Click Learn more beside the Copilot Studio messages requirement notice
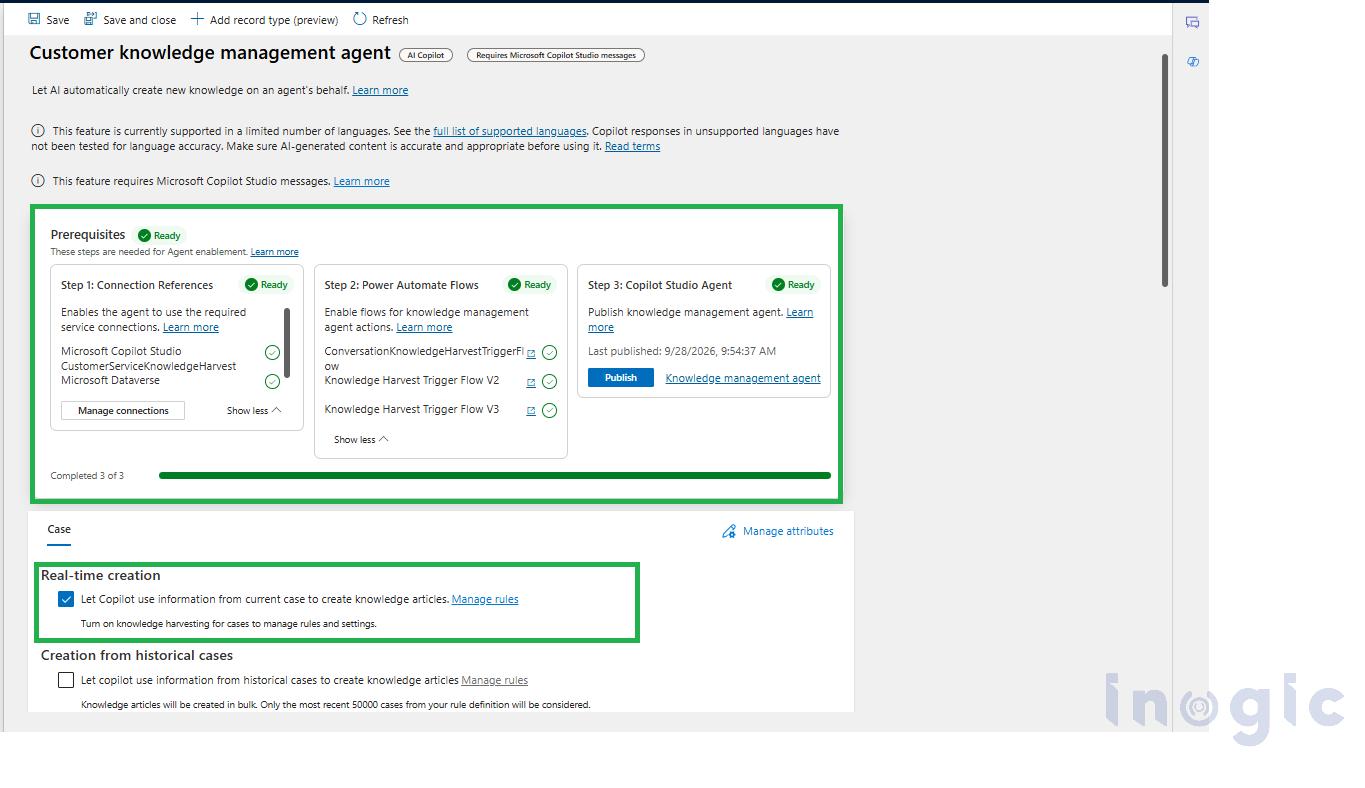 (x=362, y=181)
